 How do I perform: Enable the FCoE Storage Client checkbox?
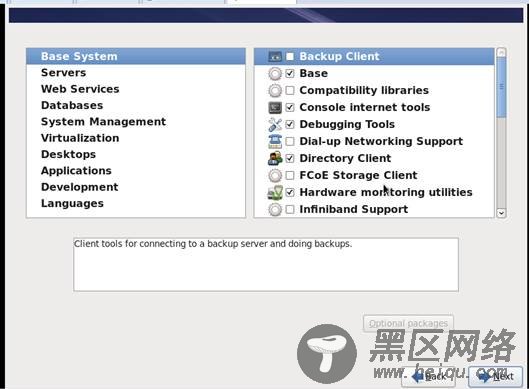pos(290,175)
